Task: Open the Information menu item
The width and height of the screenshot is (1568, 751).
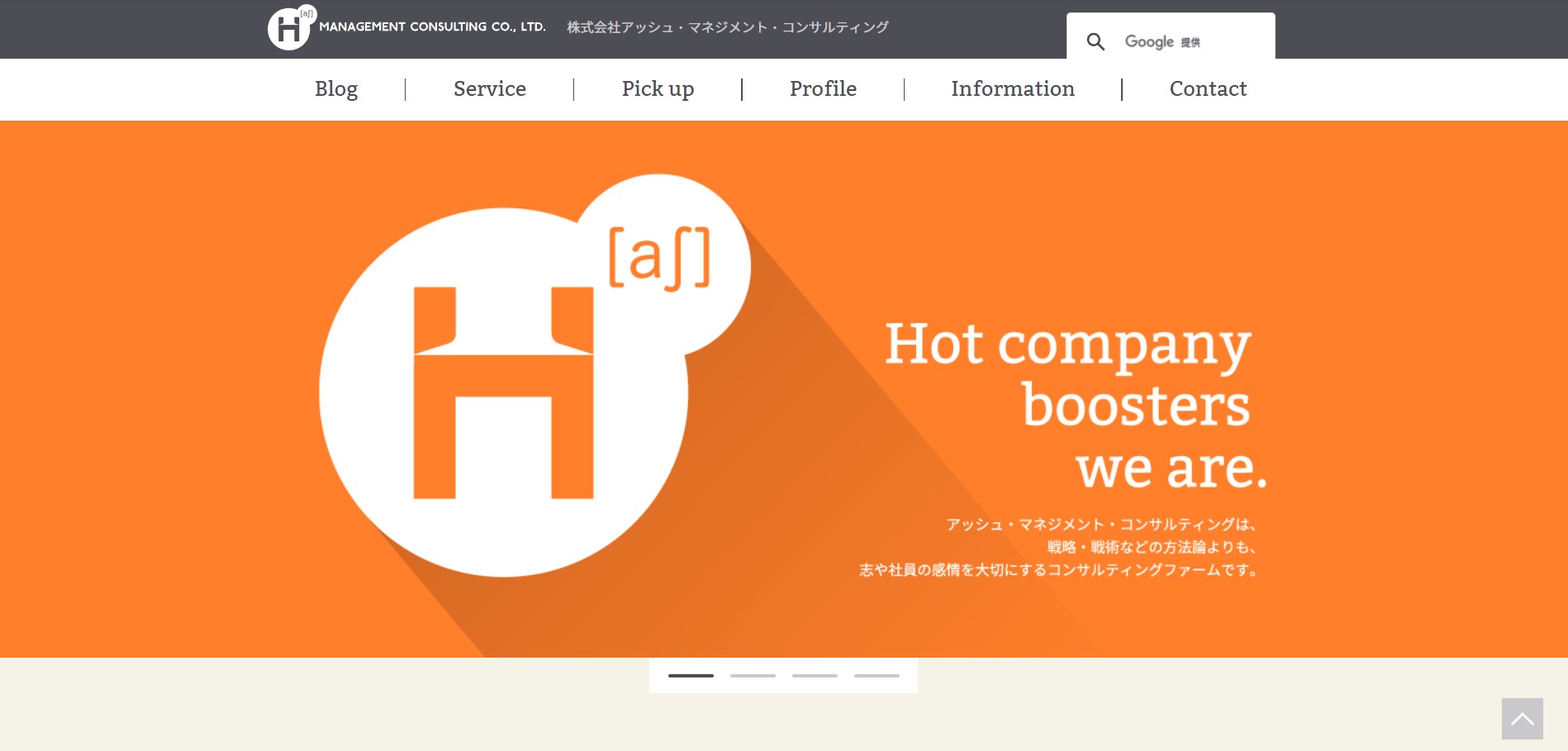Action: tap(1013, 89)
